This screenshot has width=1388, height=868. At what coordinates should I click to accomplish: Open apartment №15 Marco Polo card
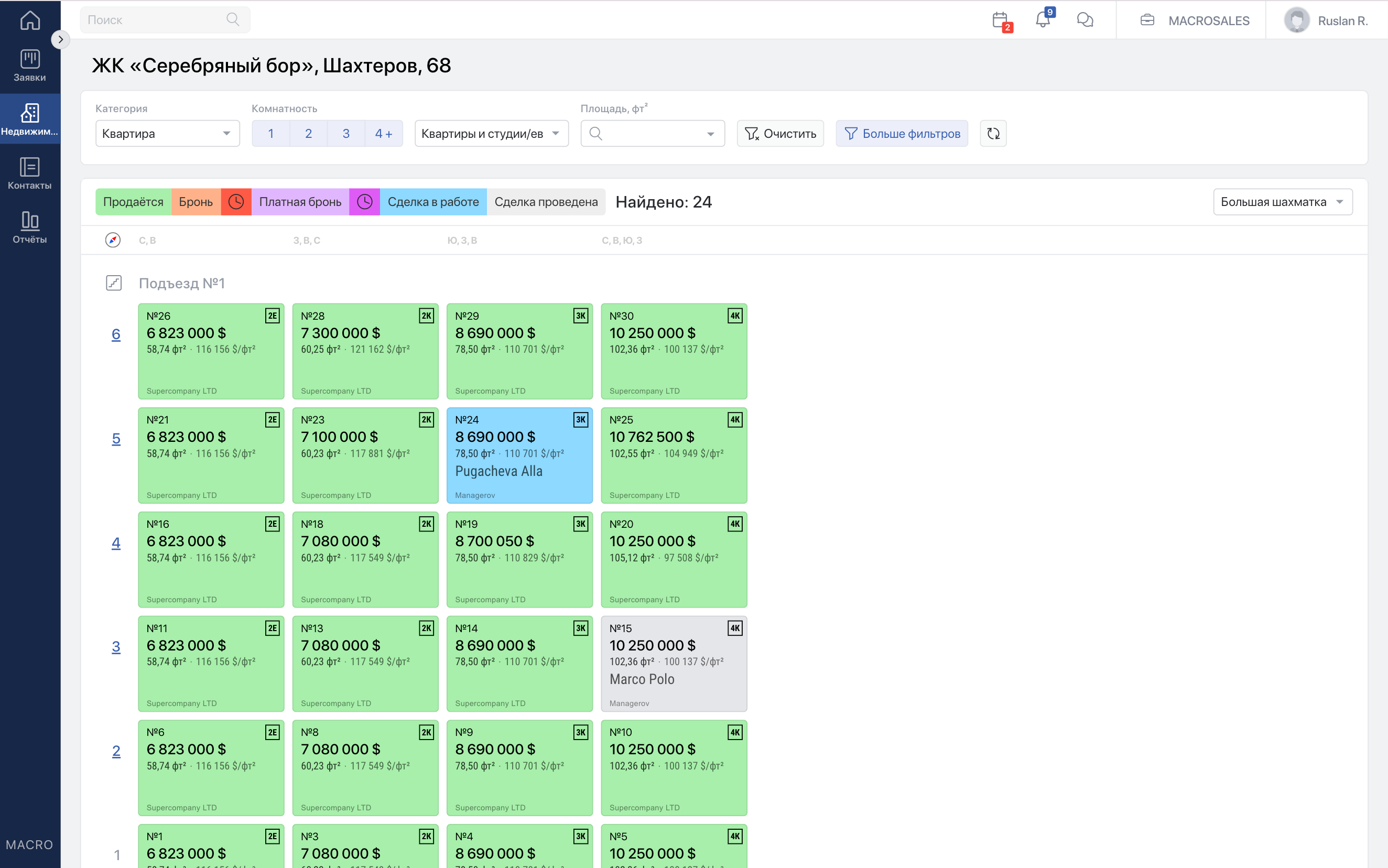click(x=674, y=664)
